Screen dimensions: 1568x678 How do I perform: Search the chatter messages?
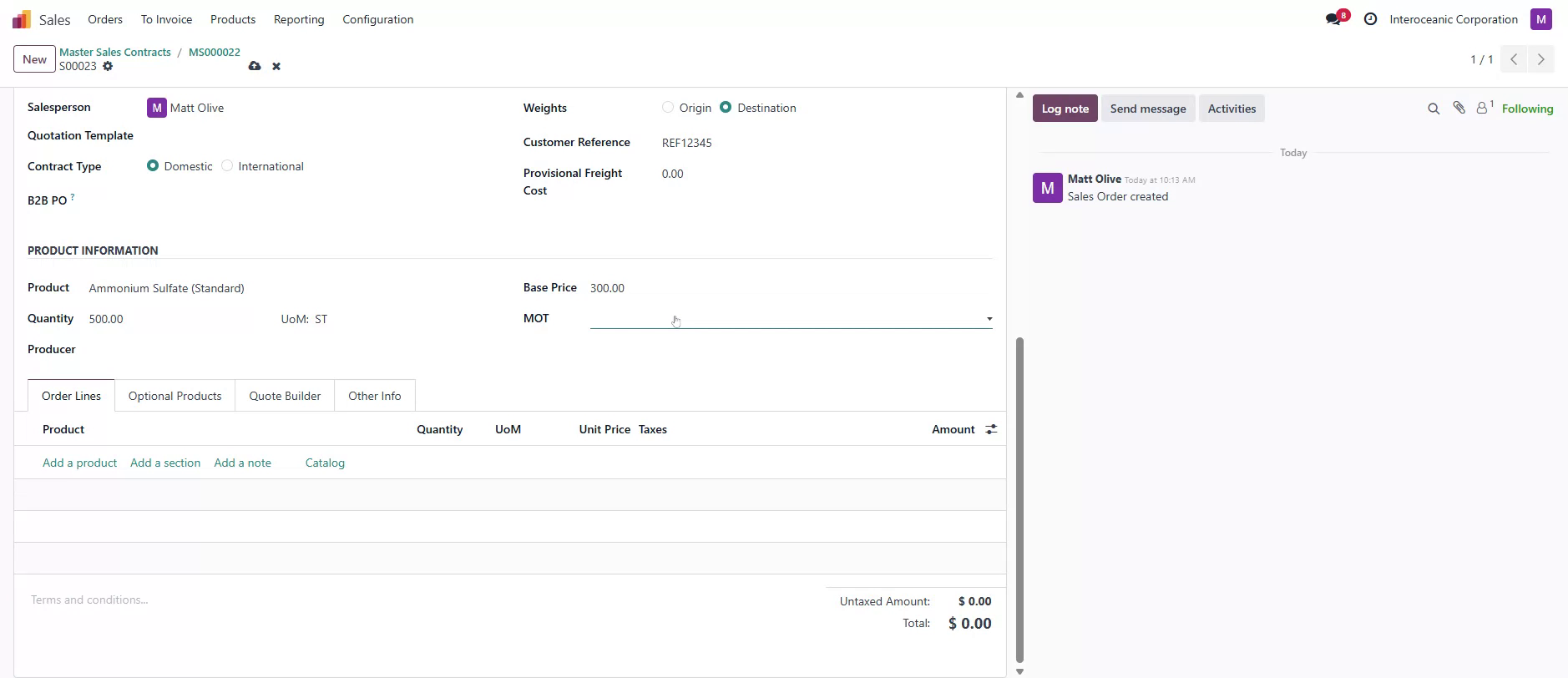(x=1434, y=109)
